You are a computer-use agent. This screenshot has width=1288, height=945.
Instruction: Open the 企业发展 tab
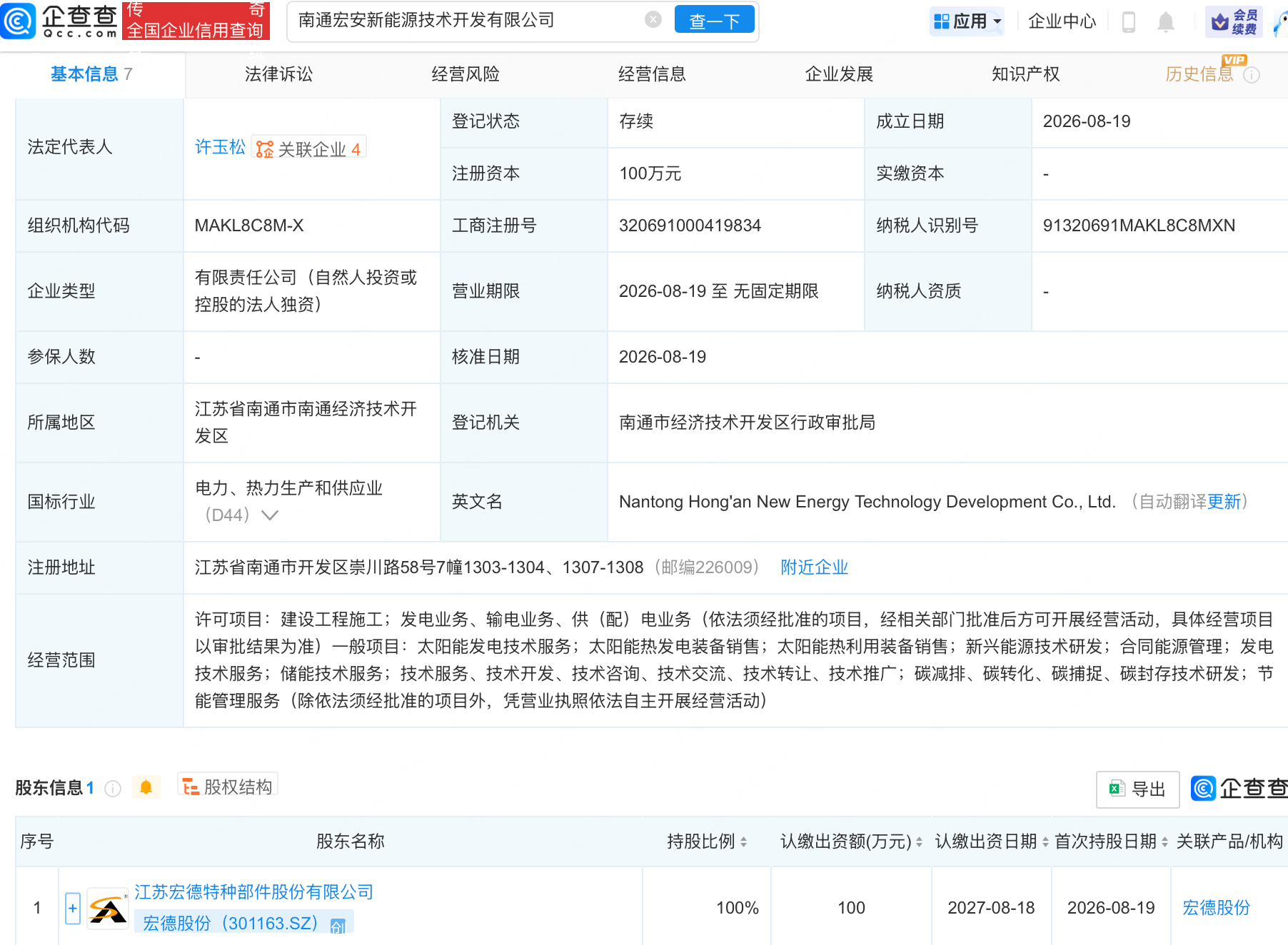(x=839, y=74)
